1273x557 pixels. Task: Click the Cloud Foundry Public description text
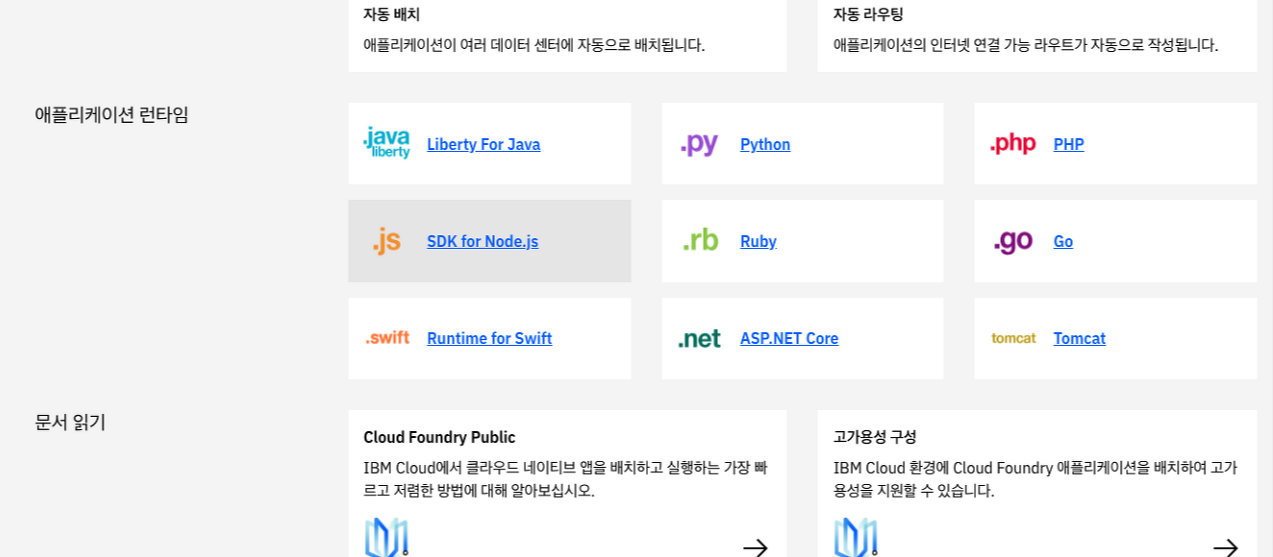point(566,479)
